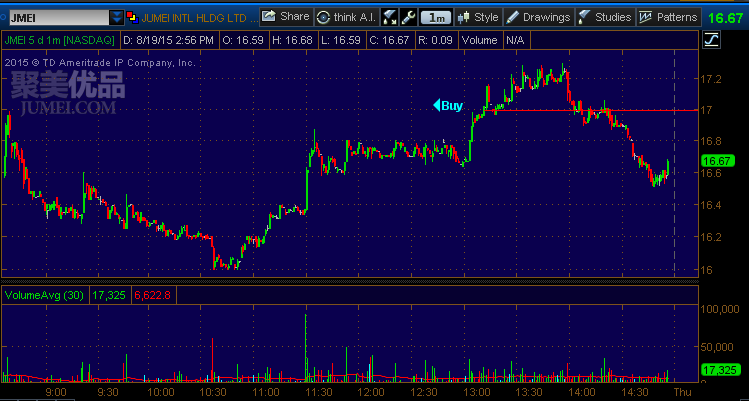The image size is (749, 401).
Task: Click the JMEI symbol input field
Action: [x=55, y=17]
